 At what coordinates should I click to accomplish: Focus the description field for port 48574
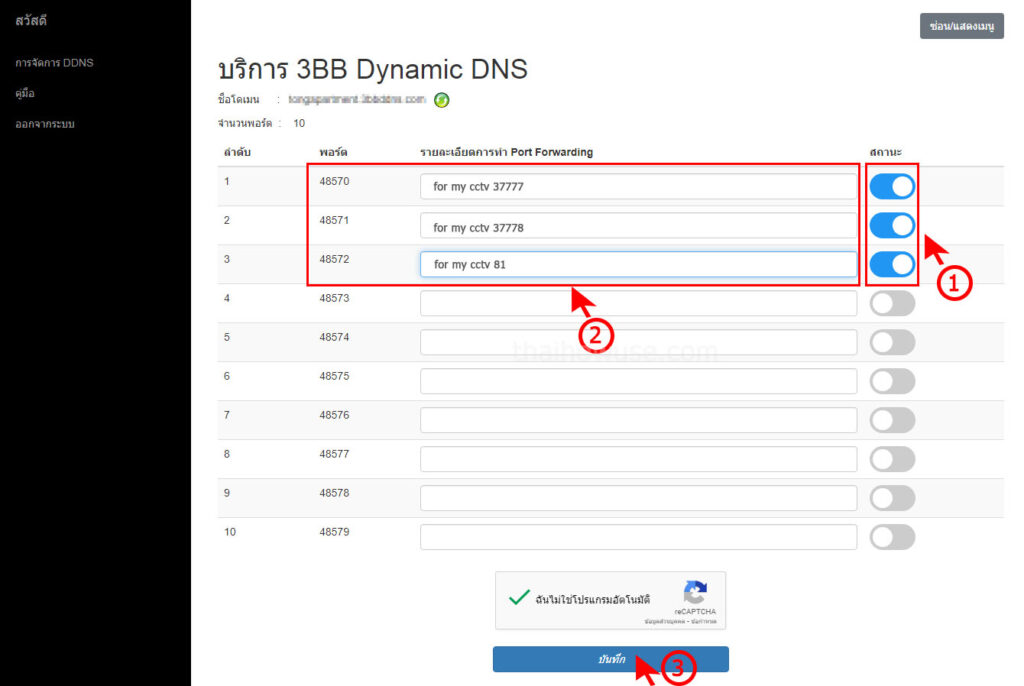click(x=638, y=342)
